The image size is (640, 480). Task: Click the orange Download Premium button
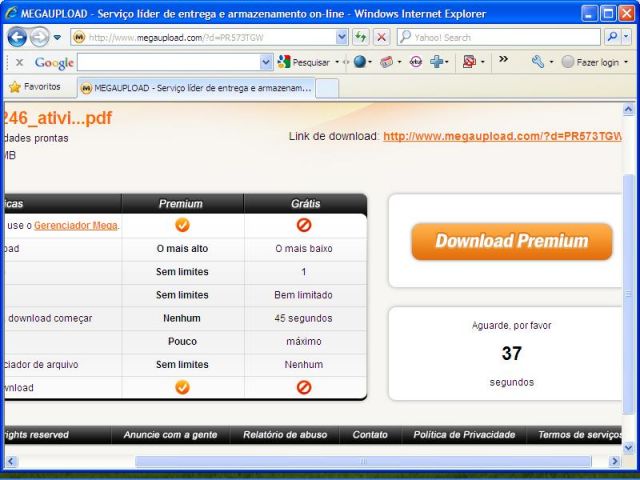(x=512, y=241)
